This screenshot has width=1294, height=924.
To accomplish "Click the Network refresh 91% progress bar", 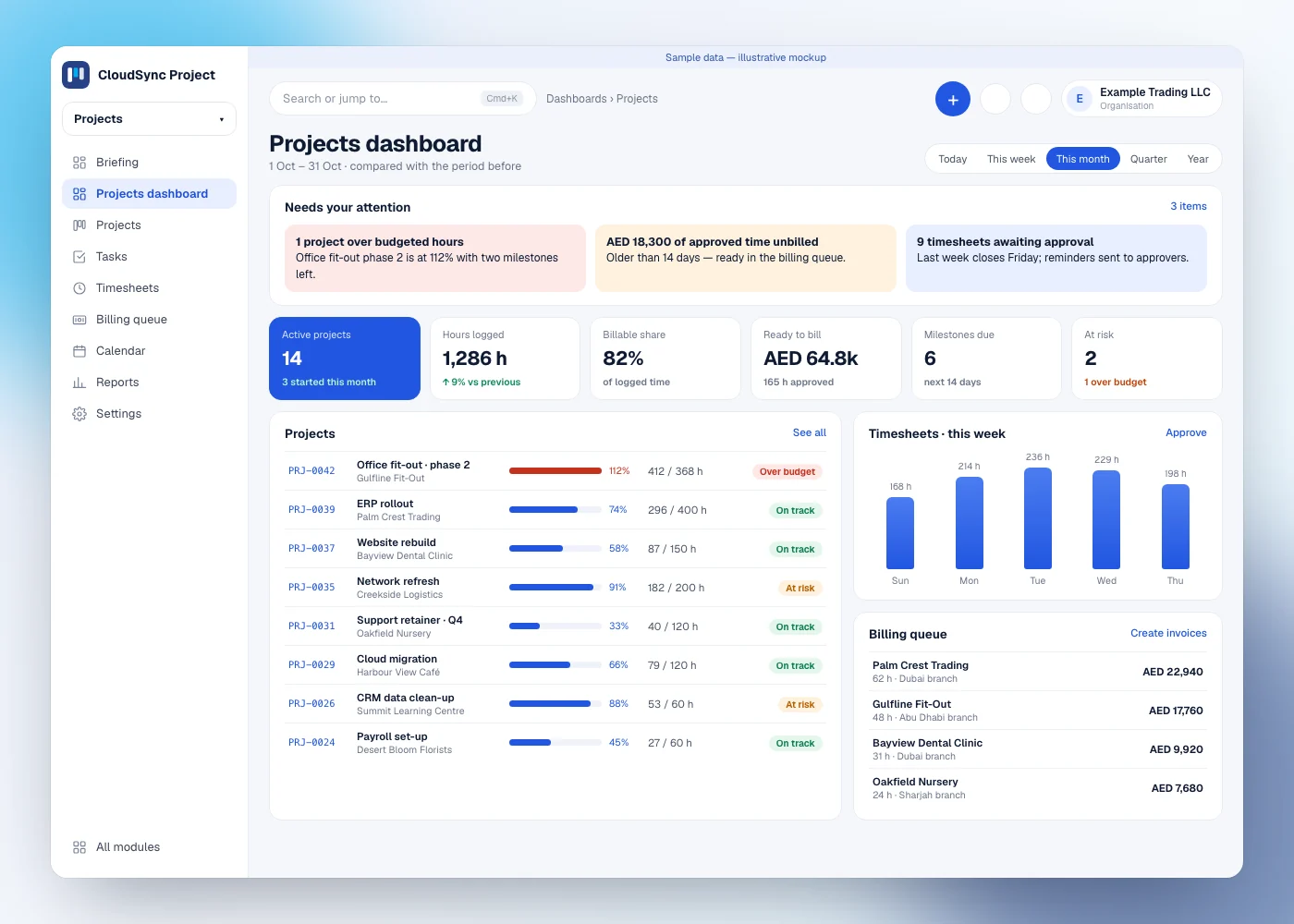I will (x=555, y=588).
